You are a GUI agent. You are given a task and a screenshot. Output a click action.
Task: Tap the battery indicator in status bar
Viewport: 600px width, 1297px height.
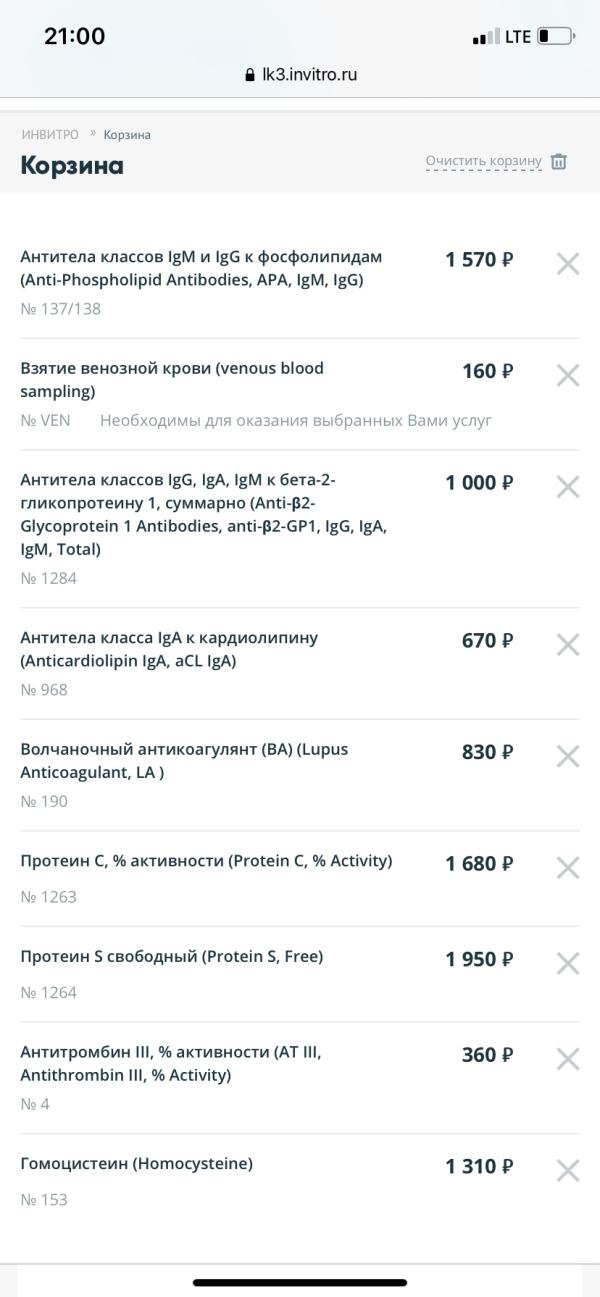pos(555,37)
